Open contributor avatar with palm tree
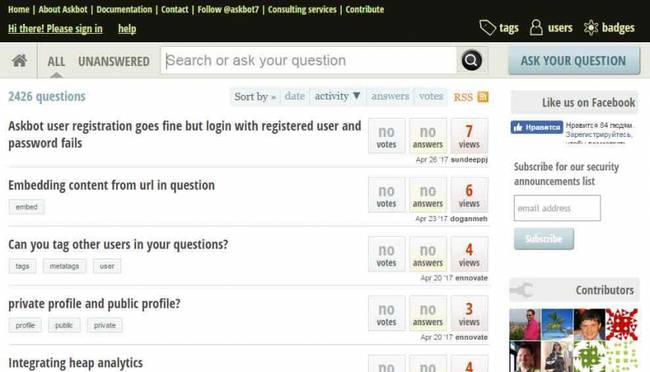Viewport: 650px width, 372px height. 557,324
